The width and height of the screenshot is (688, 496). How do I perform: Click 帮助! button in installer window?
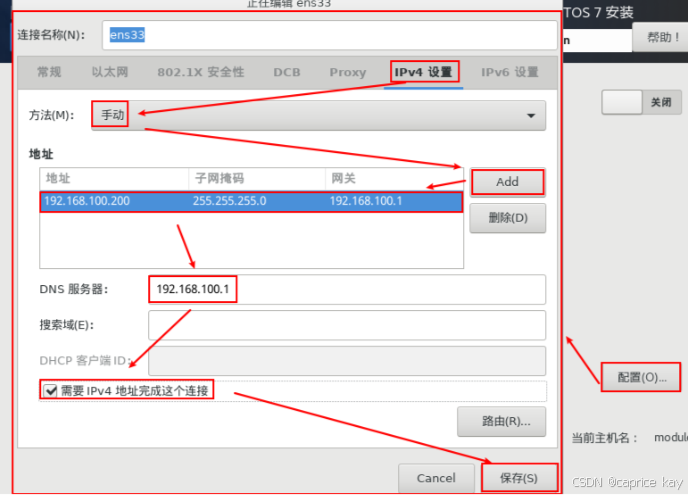tap(660, 37)
